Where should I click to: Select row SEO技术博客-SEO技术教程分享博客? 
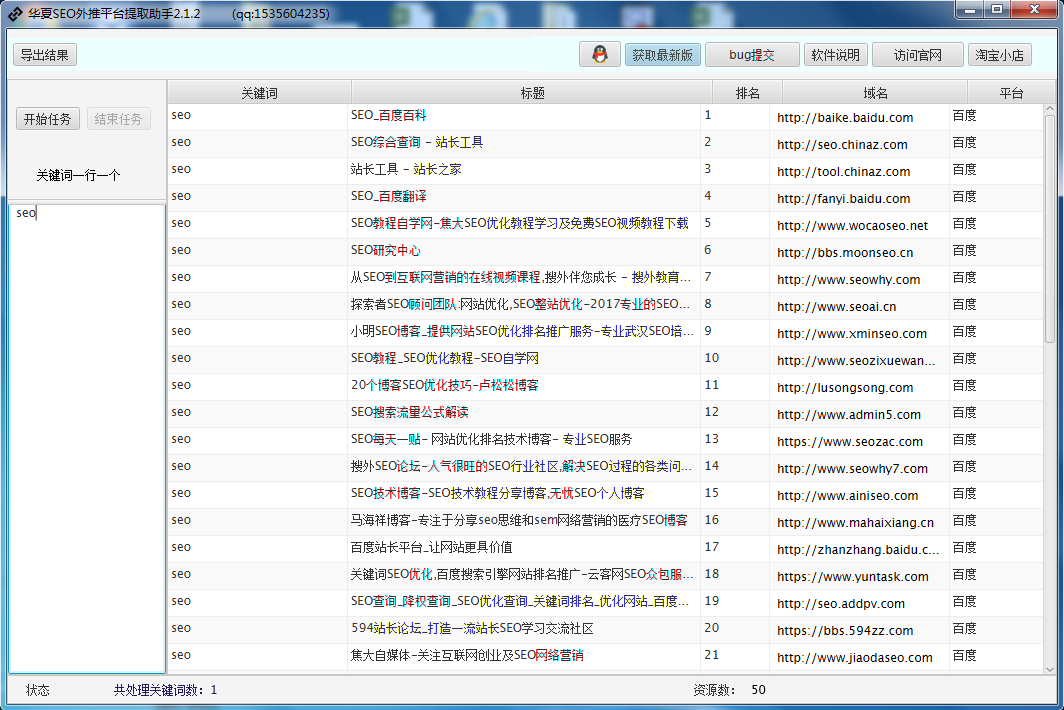coord(605,494)
